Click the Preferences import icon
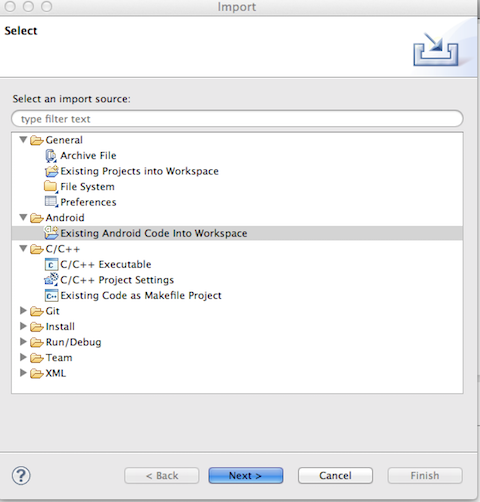 (x=51, y=202)
